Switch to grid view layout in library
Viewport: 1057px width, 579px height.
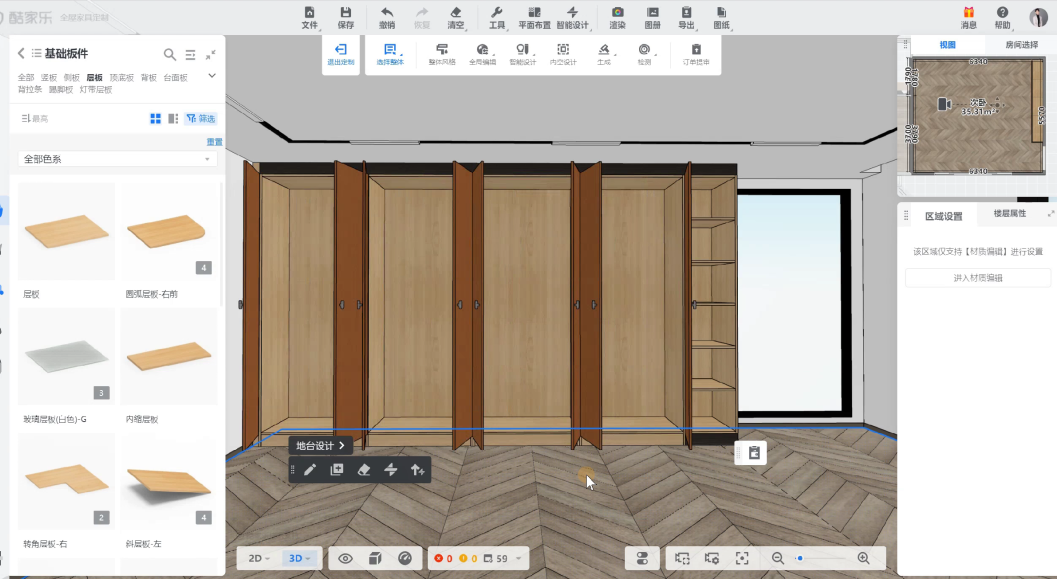[156, 119]
